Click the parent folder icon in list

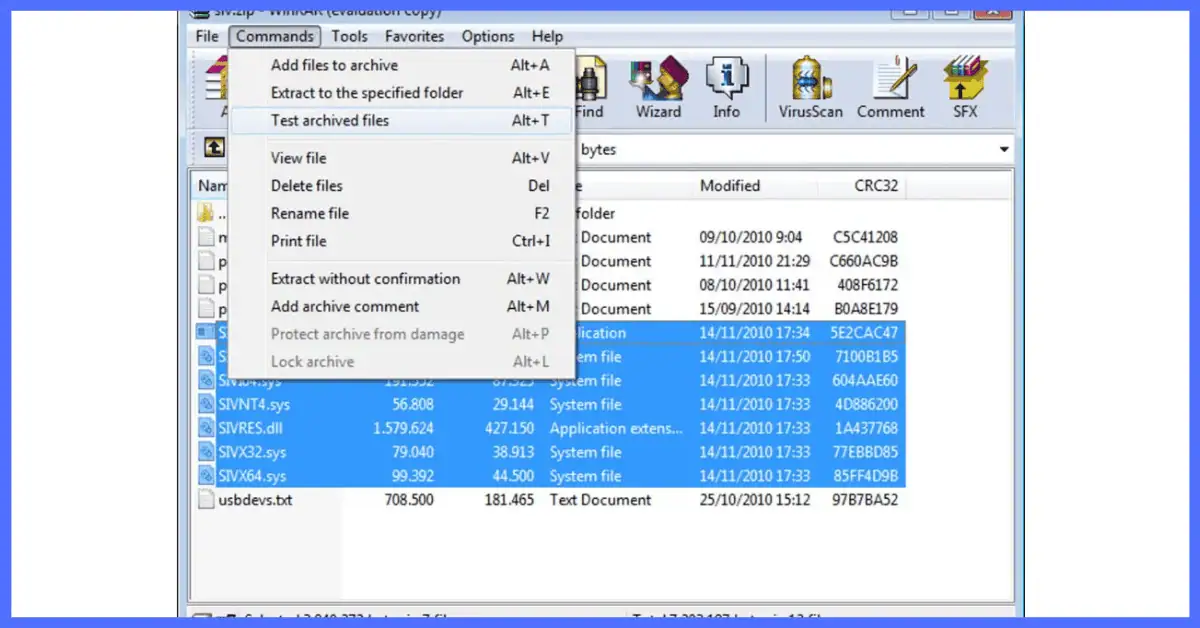click(206, 213)
